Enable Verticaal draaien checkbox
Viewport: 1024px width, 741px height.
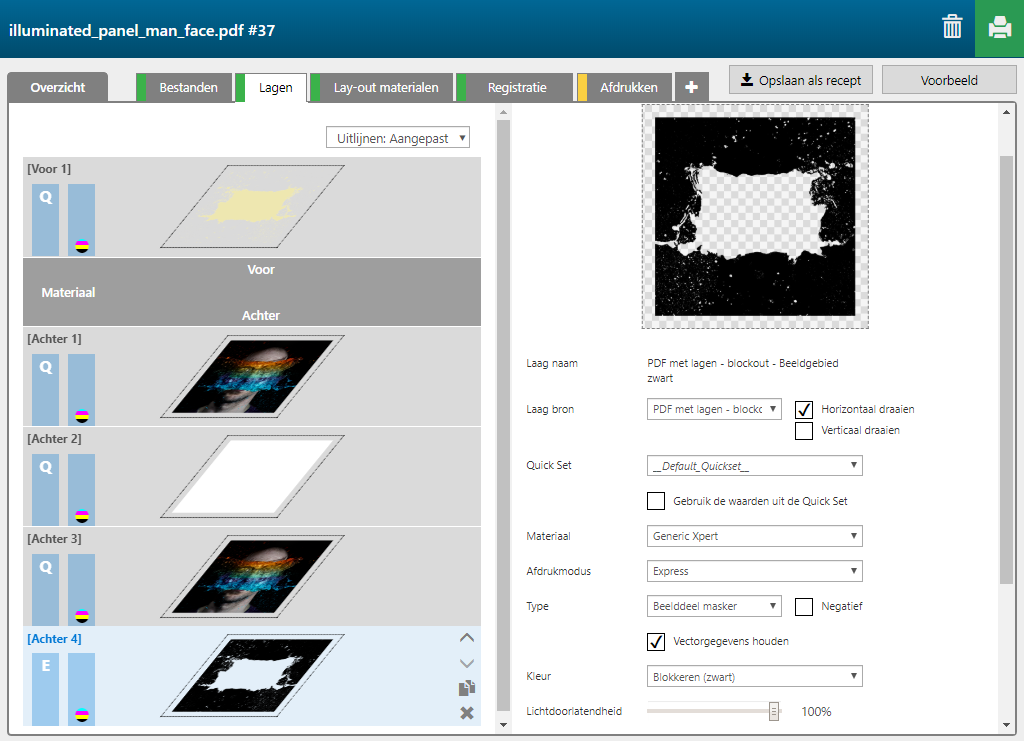click(x=804, y=431)
